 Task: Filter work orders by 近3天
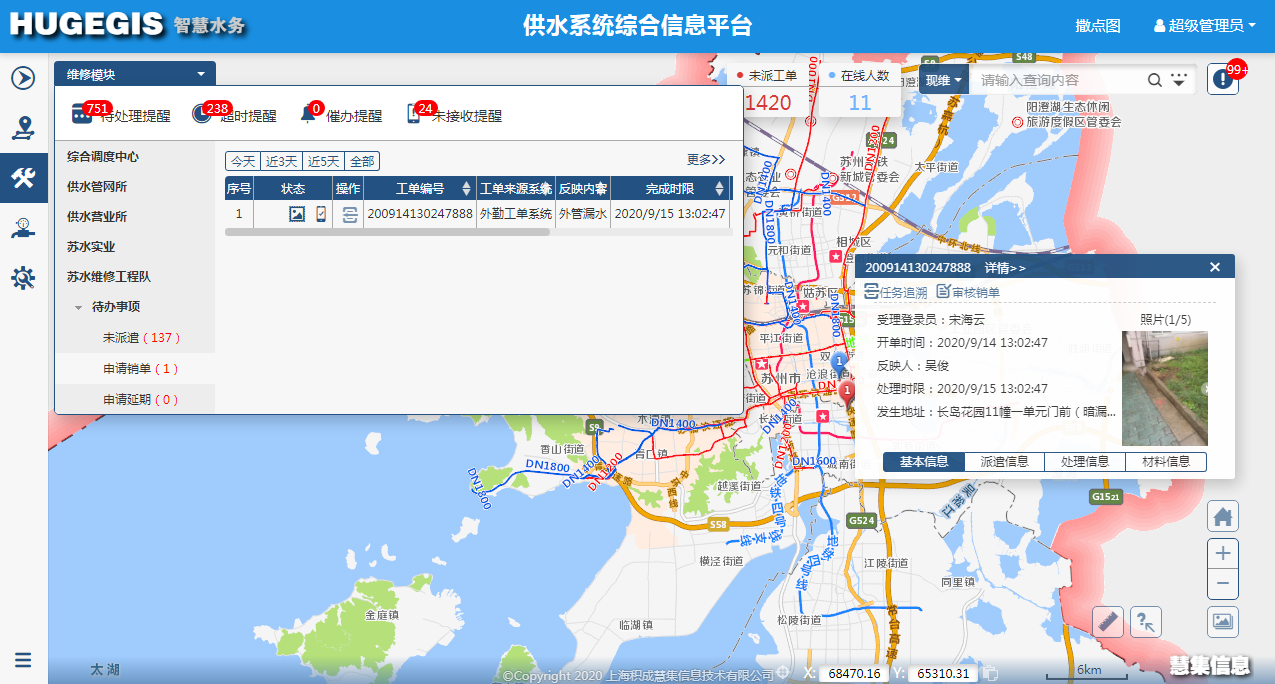tap(281, 161)
